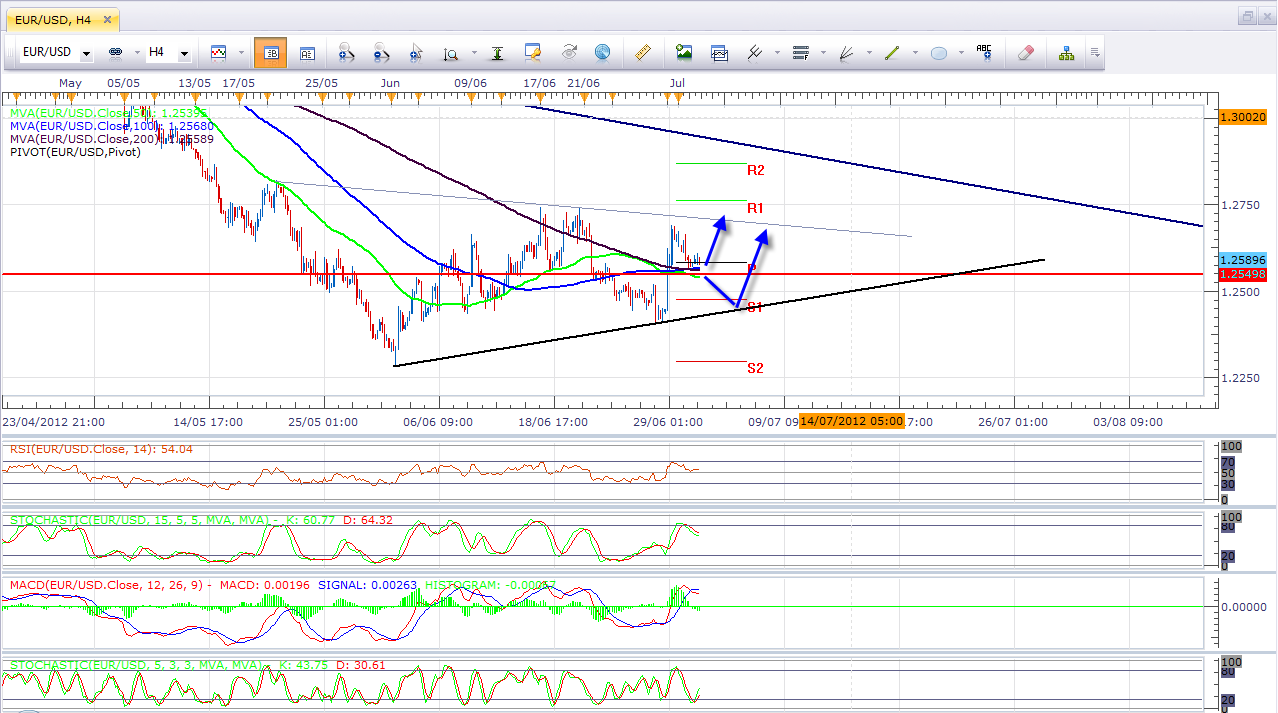Click the 1.25896 current price tag
This screenshot has width=1278, height=713.
tap(1245, 259)
